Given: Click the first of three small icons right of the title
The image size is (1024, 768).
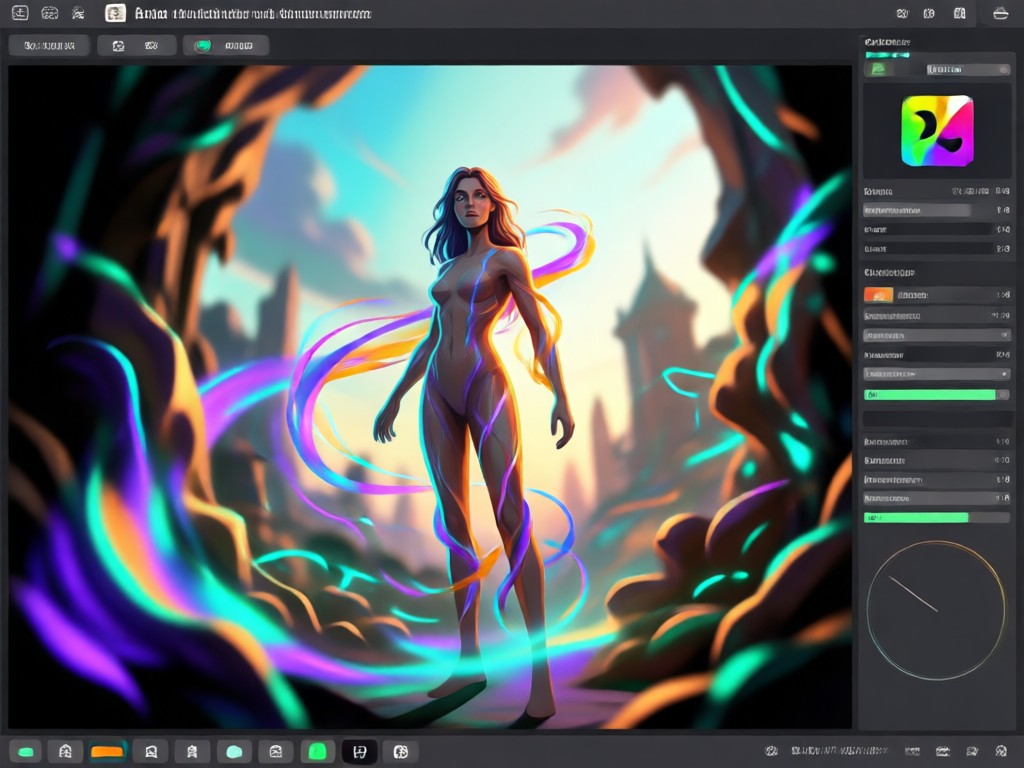Looking at the screenshot, I should pos(903,13).
